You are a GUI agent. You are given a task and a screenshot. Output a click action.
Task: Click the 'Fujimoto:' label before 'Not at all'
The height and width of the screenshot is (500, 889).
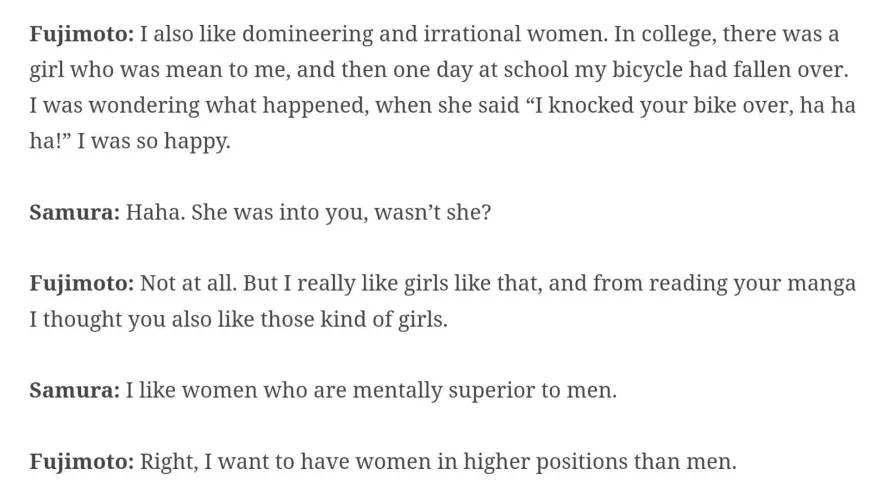81,284
